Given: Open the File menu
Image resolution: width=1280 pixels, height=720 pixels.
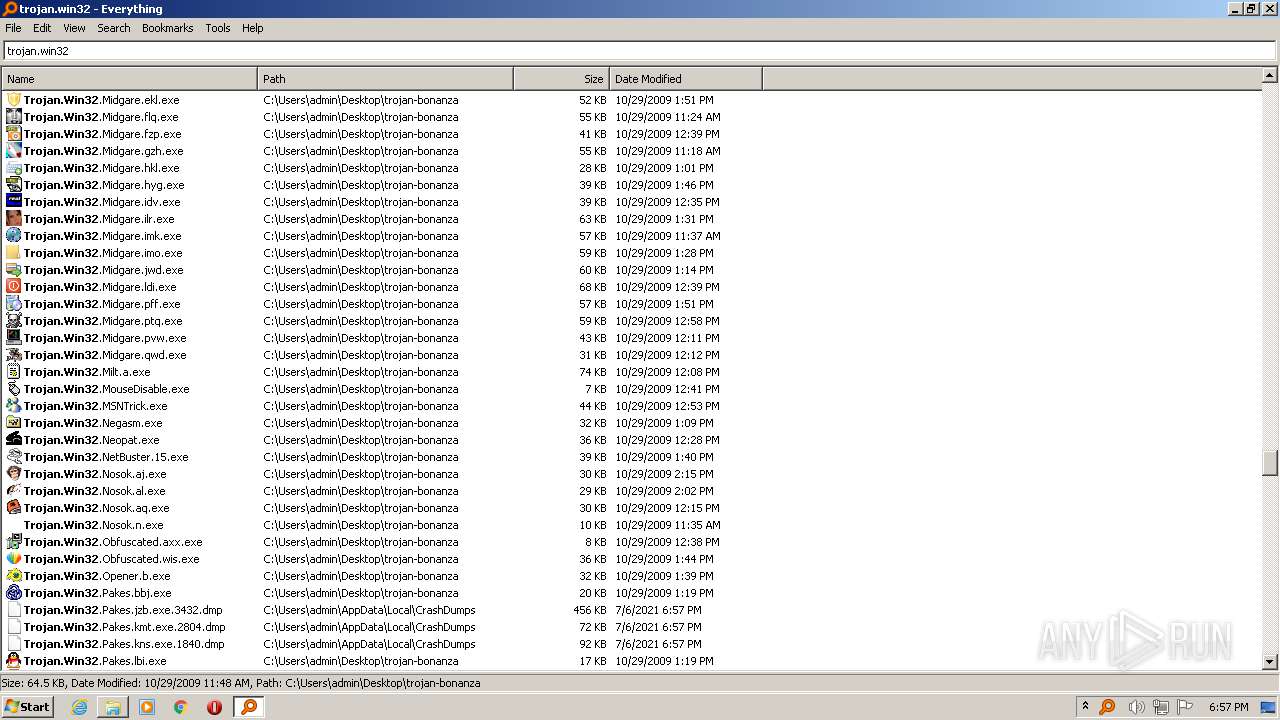Looking at the screenshot, I should [13, 28].
